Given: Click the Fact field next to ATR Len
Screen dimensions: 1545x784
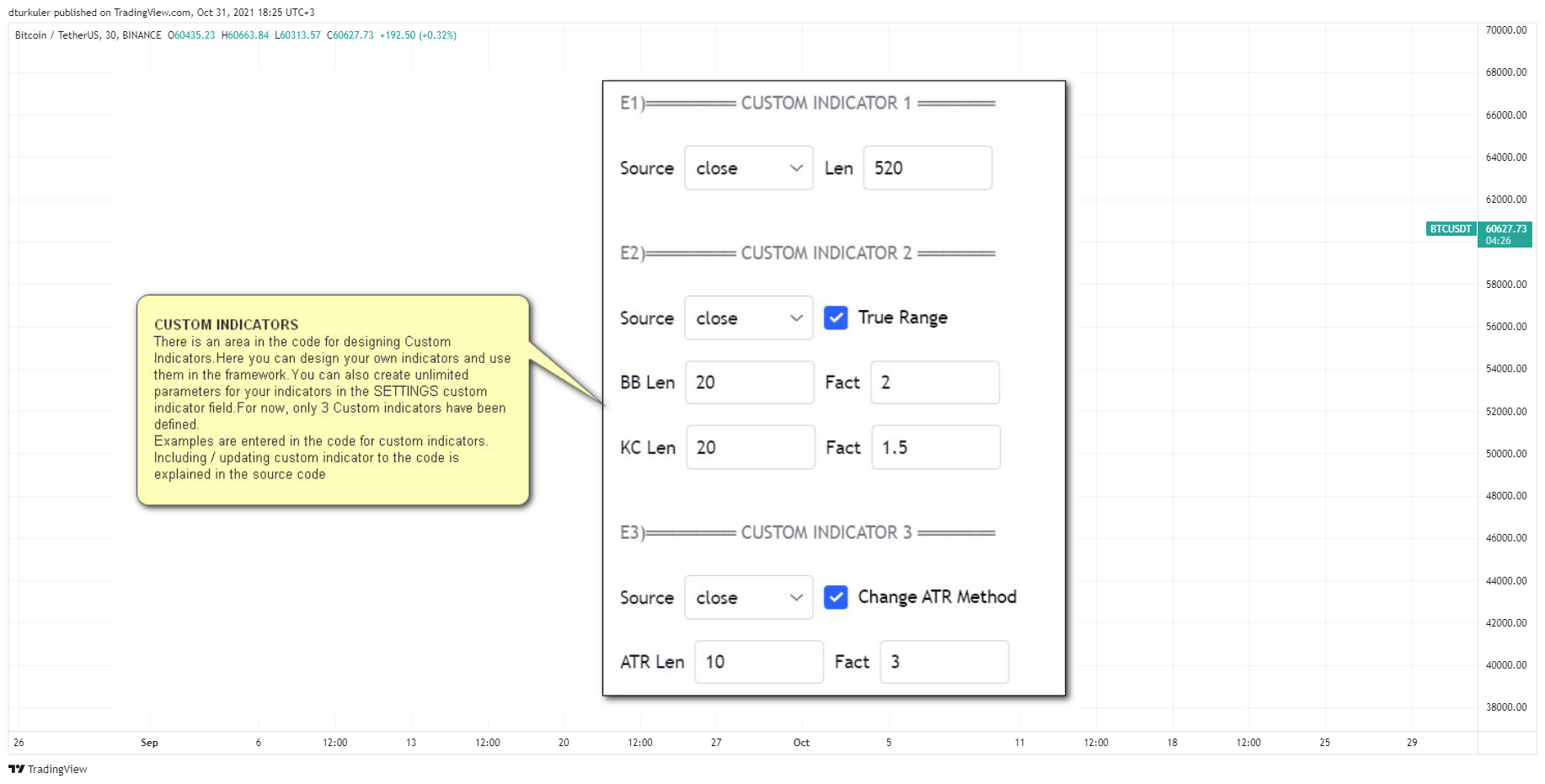Looking at the screenshot, I should click(944, 662).
